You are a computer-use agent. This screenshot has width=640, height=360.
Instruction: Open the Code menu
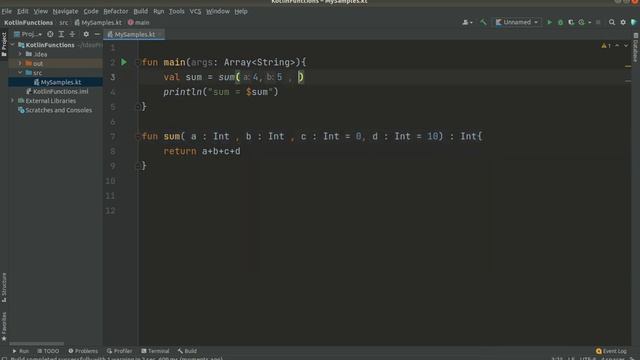tap(91, 11)
